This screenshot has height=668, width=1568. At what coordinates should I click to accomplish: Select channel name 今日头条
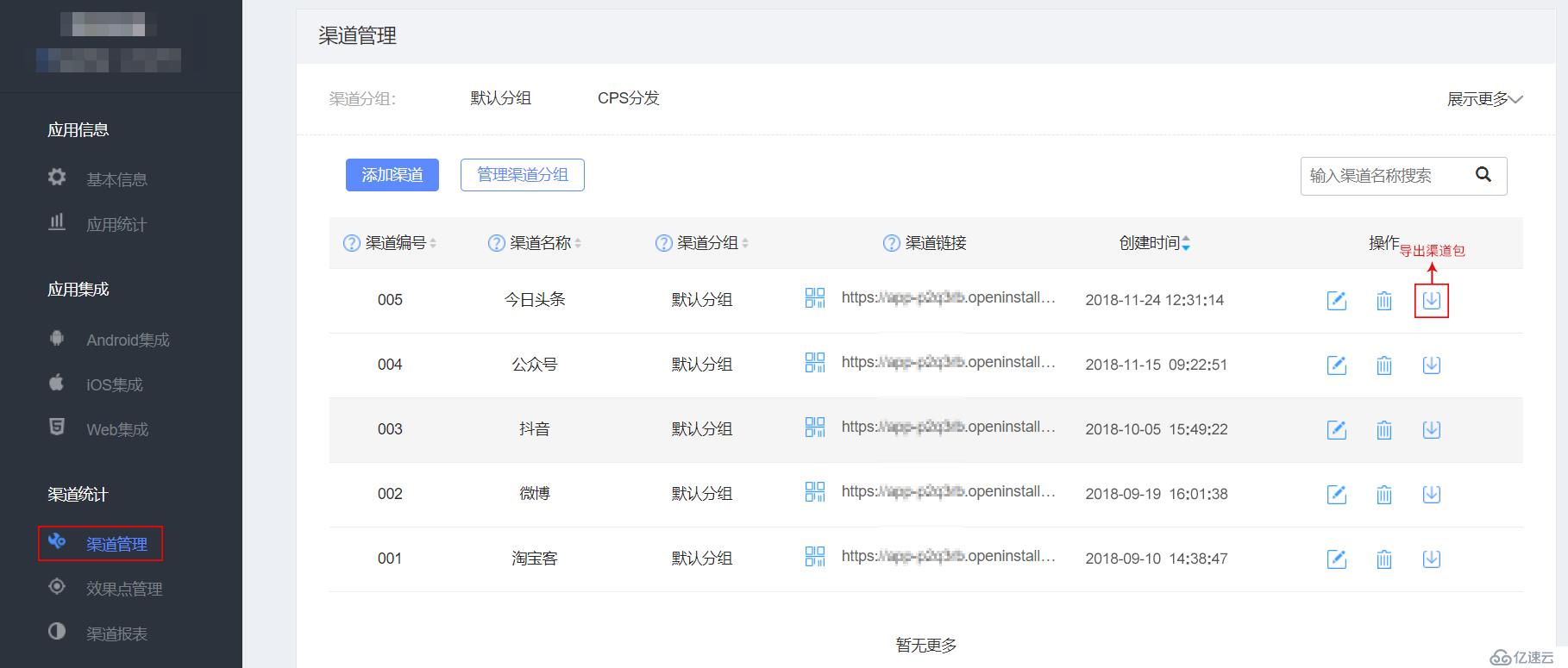coord(535,300)
